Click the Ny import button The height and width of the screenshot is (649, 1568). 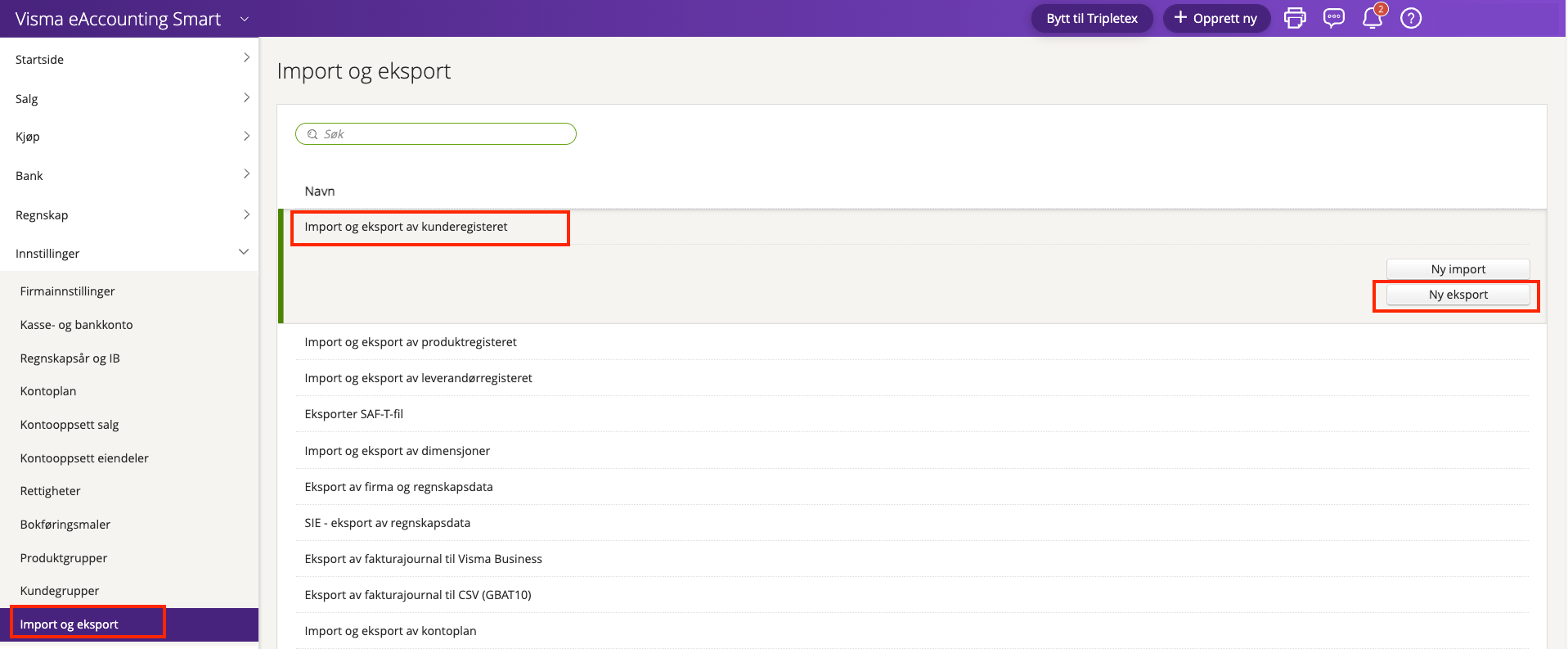pyautogui.click(x=1458, y=269)
